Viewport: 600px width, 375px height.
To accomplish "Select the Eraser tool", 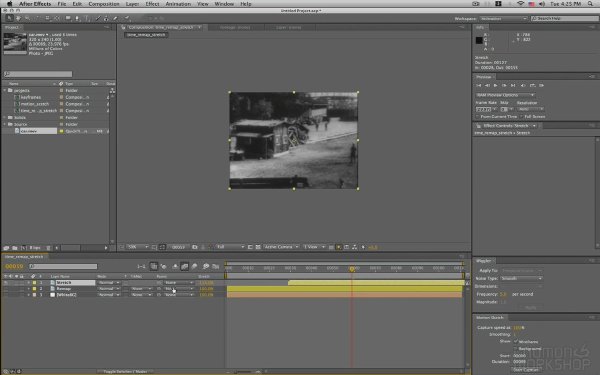I will click(116, 18).
